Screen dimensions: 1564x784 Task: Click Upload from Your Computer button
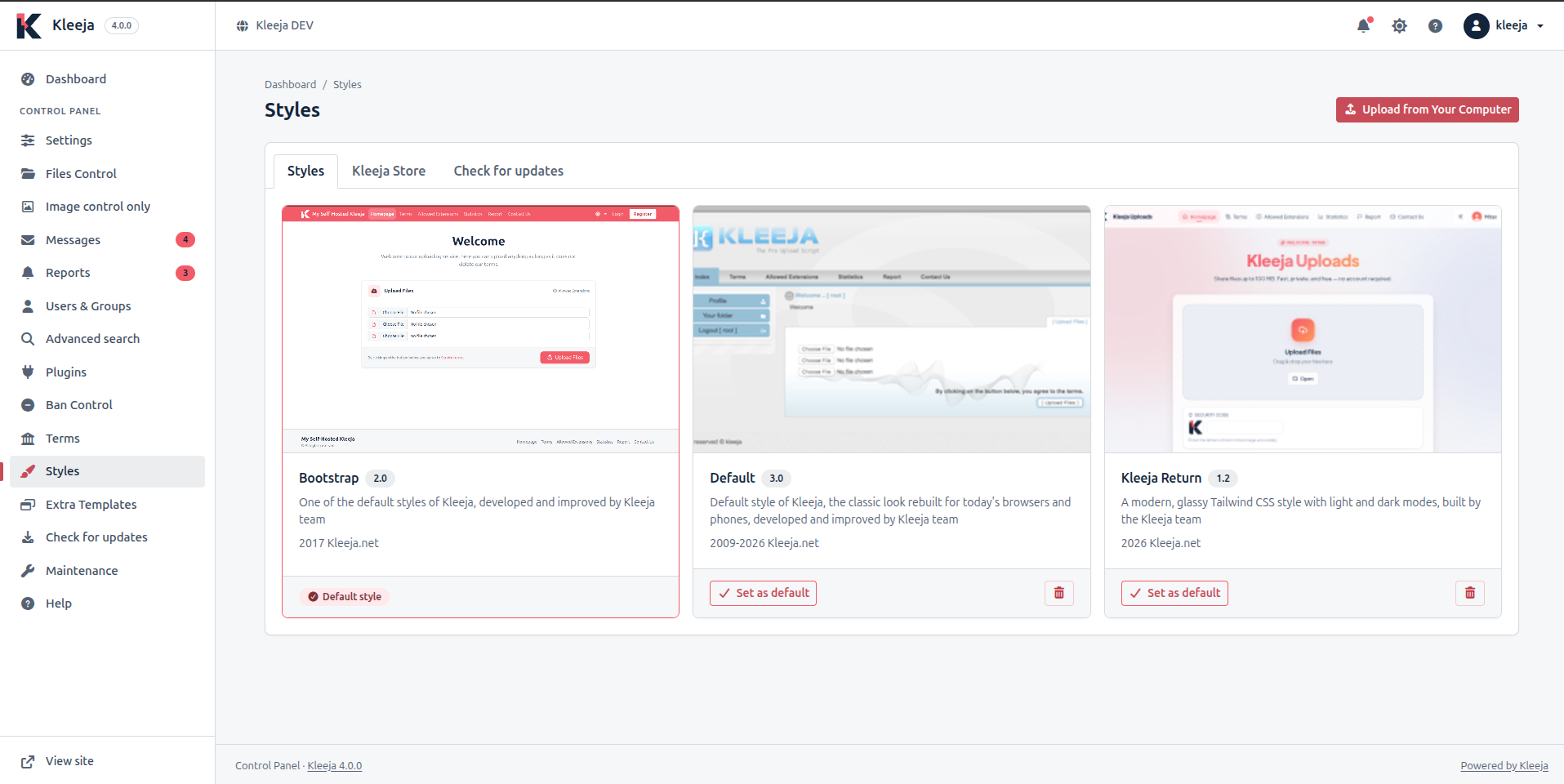(x=1427, y=109)
